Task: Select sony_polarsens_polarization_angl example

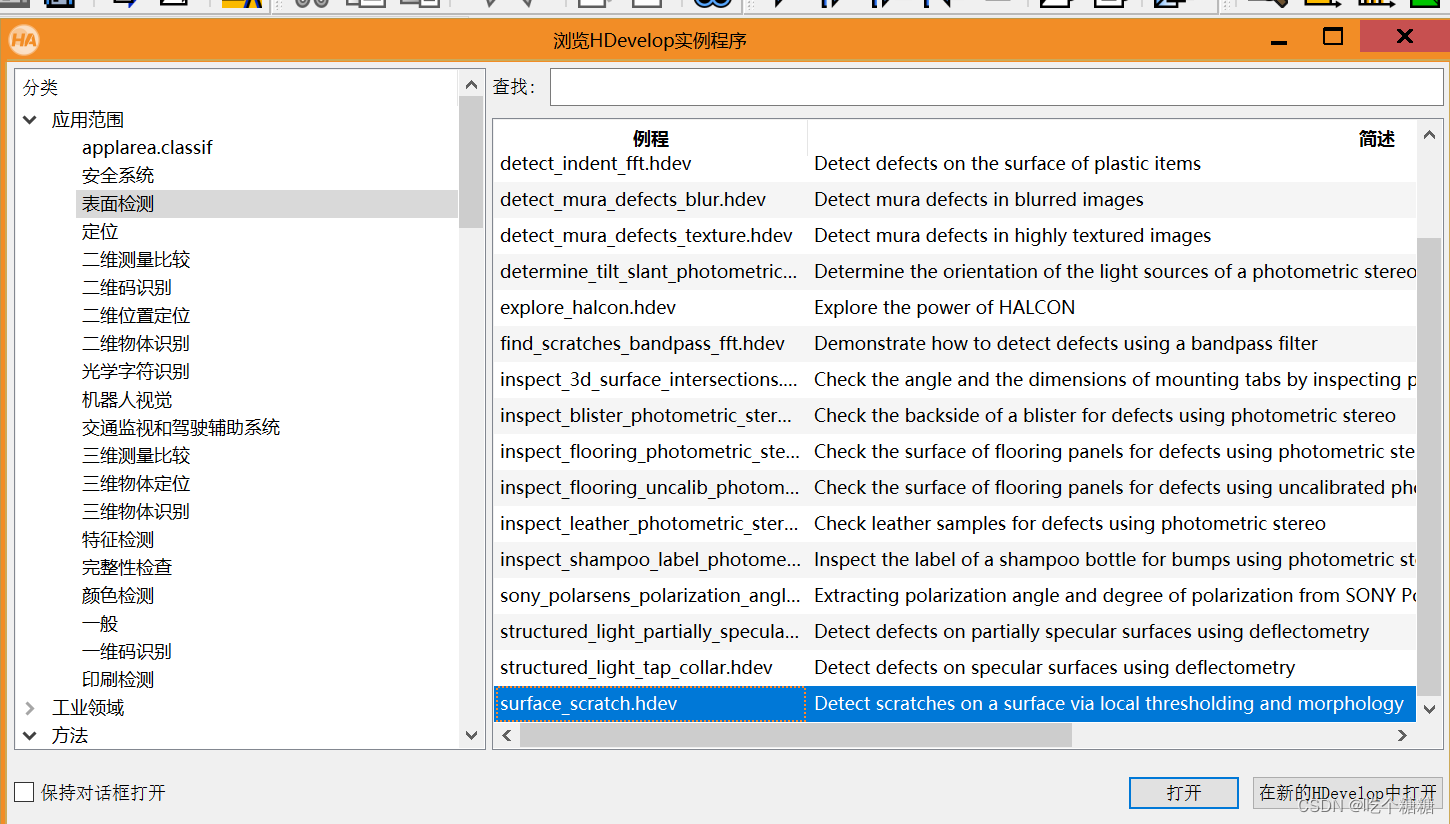Action: (x=649, y=596)
